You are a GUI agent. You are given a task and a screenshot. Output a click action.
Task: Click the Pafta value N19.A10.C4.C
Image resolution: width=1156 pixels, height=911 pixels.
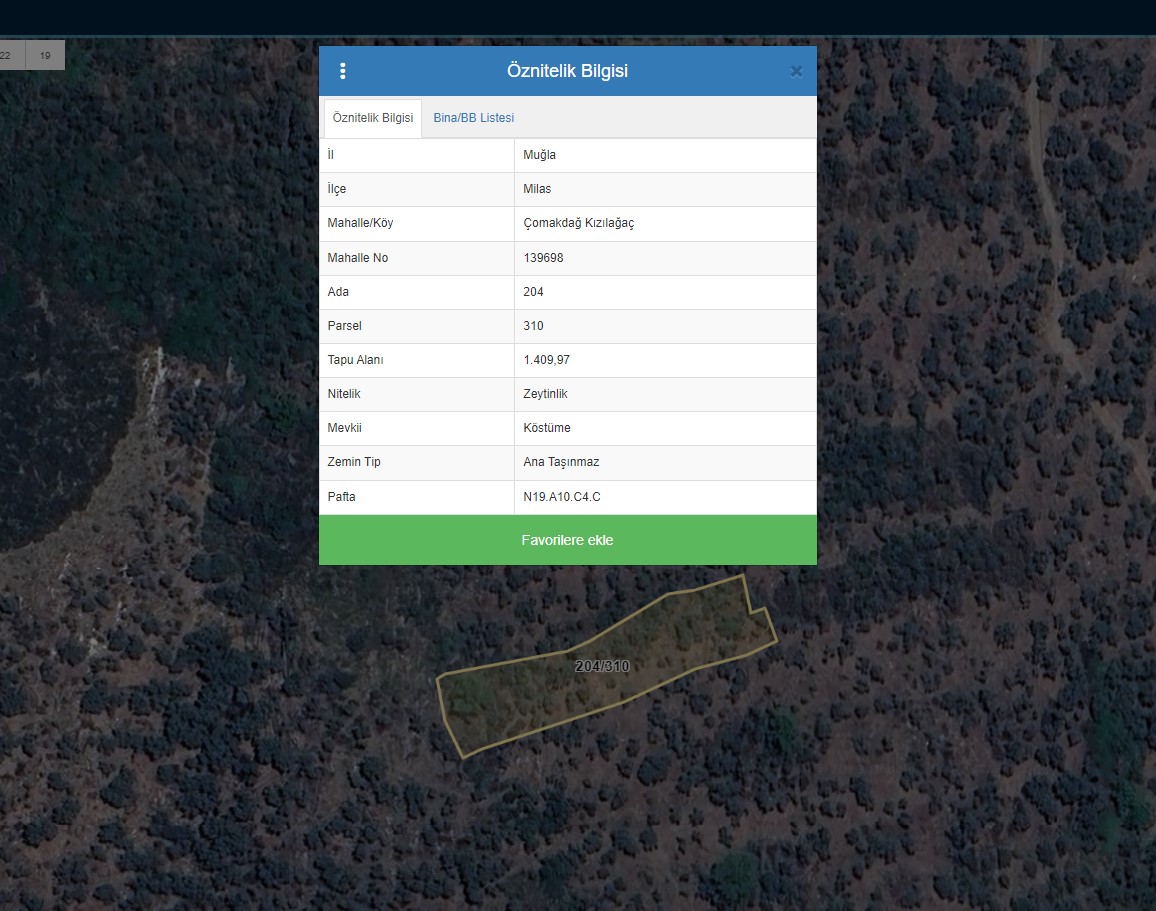pos(562,497)
